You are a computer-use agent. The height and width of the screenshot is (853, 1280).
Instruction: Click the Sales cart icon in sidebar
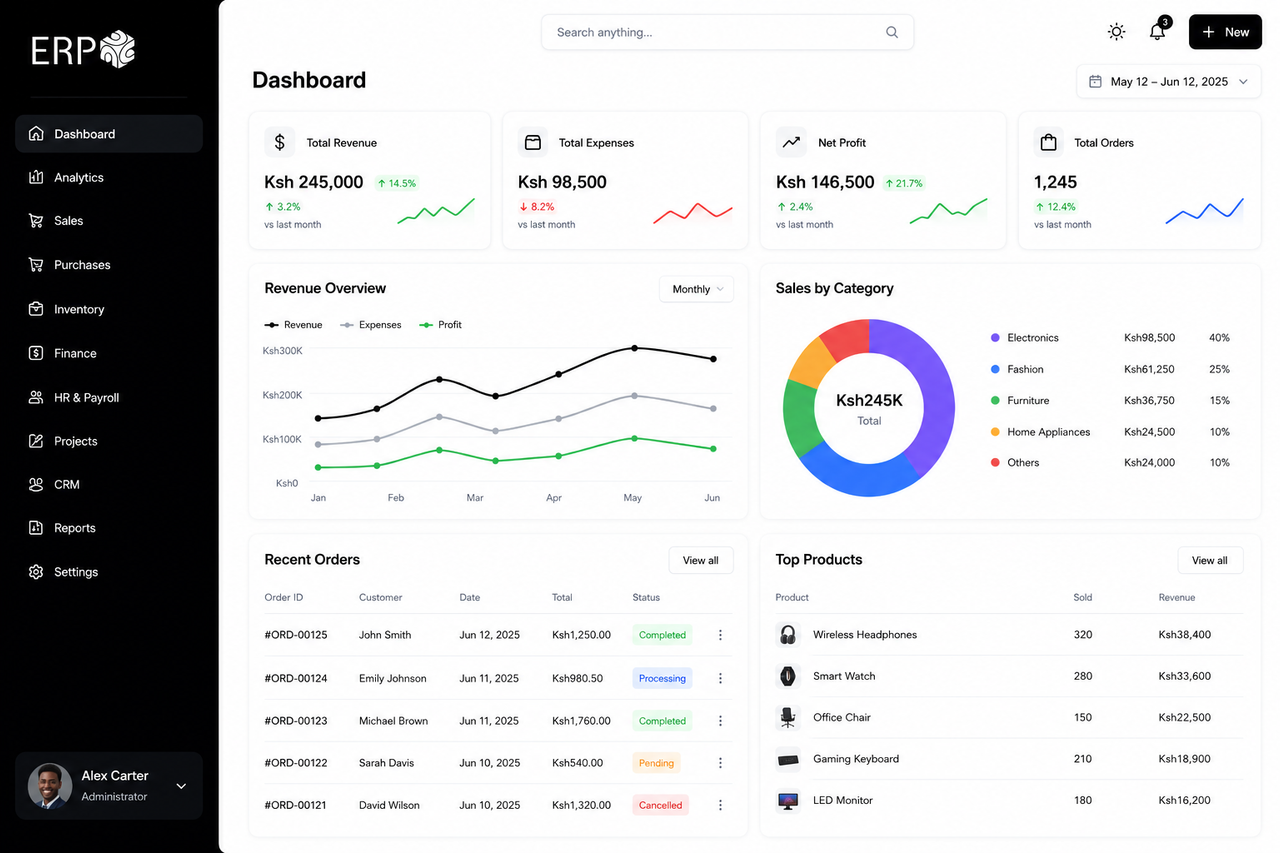36,221
